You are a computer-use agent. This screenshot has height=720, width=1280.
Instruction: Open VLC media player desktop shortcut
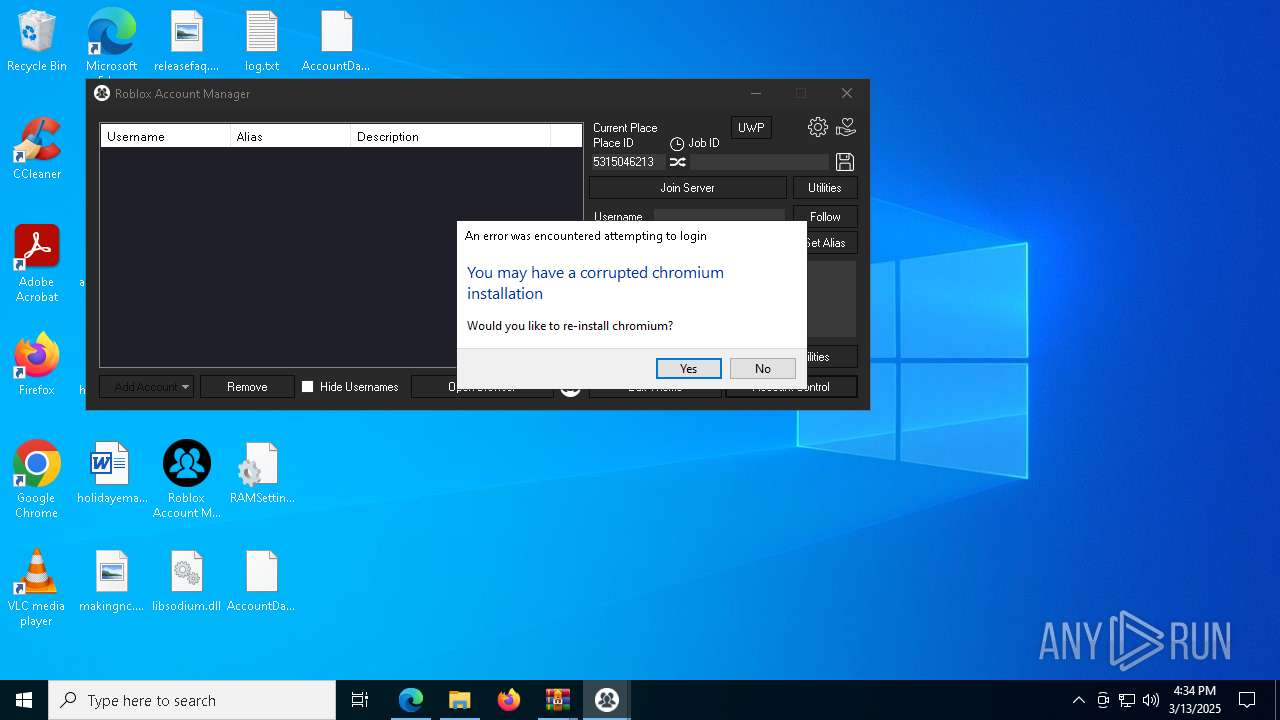37,588
